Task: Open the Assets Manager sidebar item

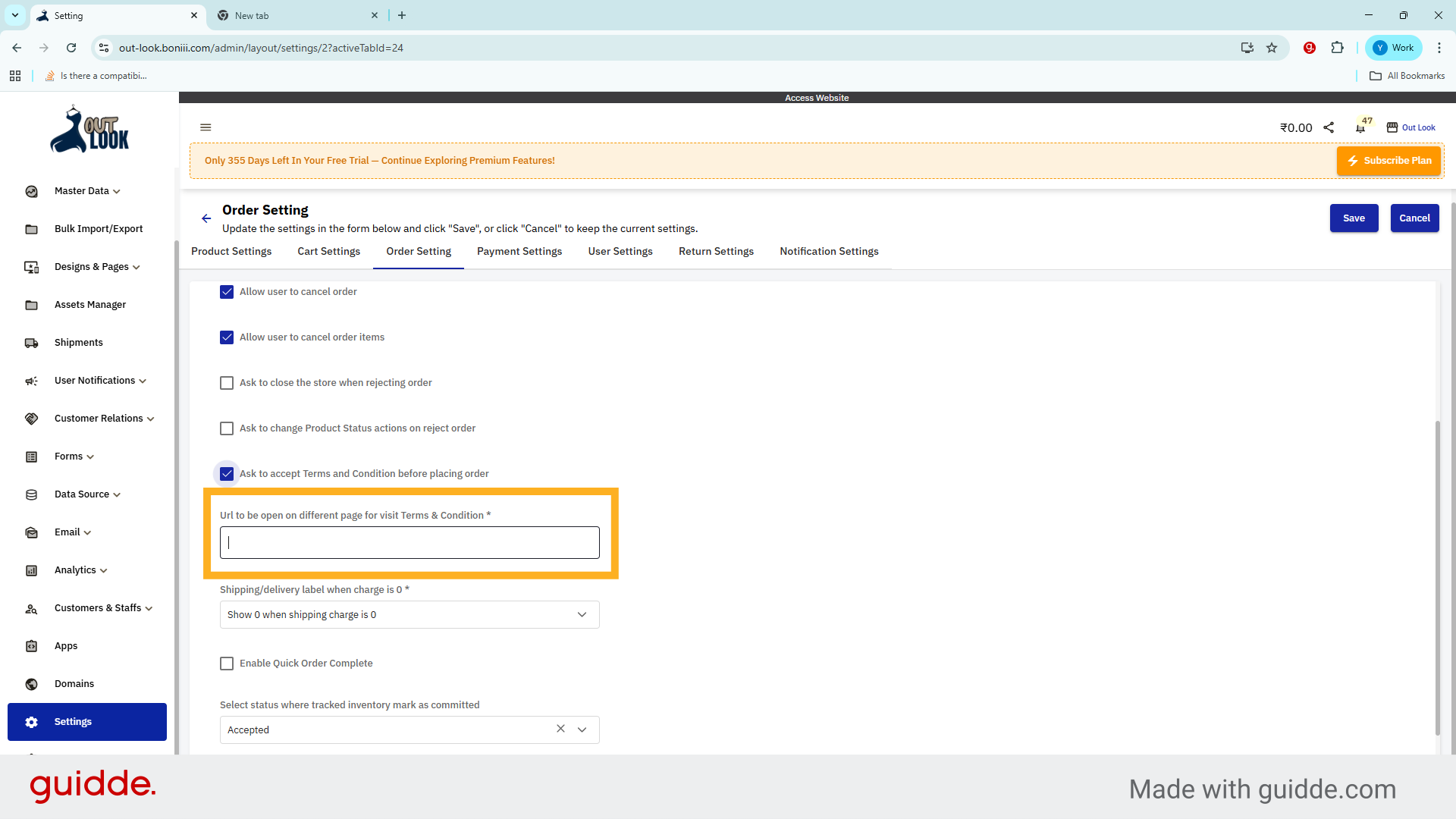Action: pyautogui.click(x=89, y=305)
